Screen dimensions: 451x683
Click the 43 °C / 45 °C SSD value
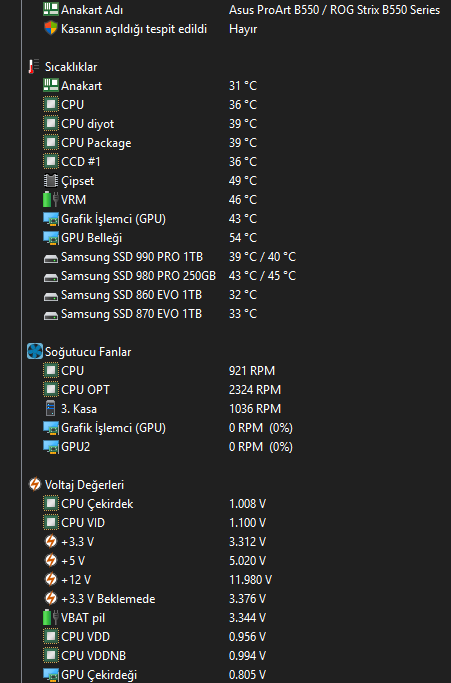pos(262,276)
